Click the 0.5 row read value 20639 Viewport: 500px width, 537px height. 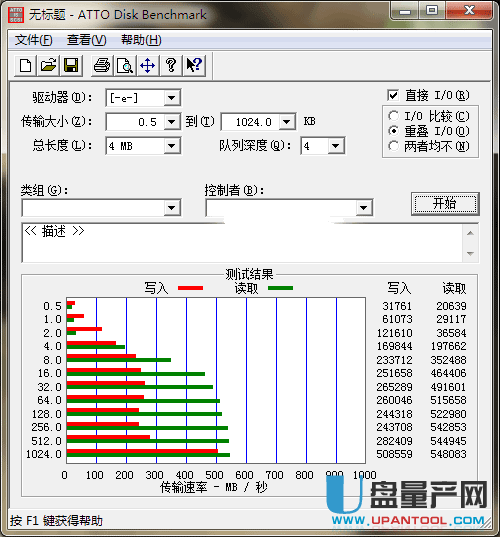pos(451,306)
